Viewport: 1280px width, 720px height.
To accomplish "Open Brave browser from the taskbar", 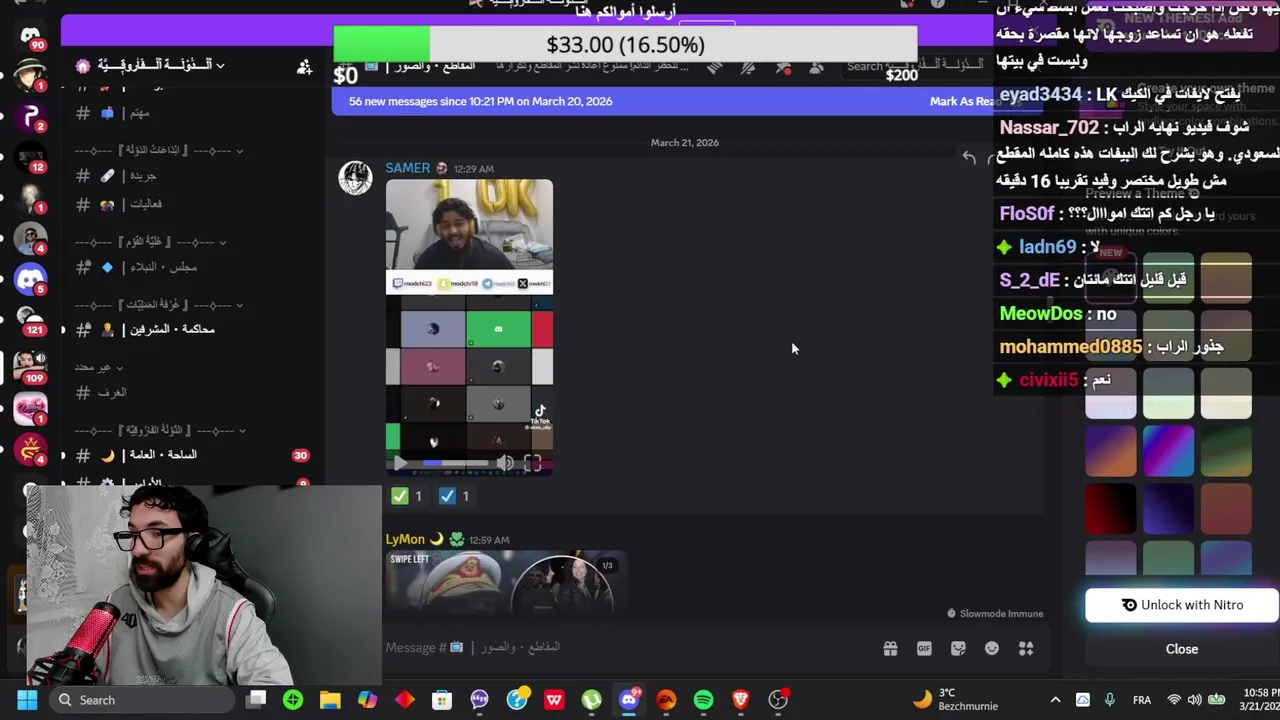I will [740, 700].
